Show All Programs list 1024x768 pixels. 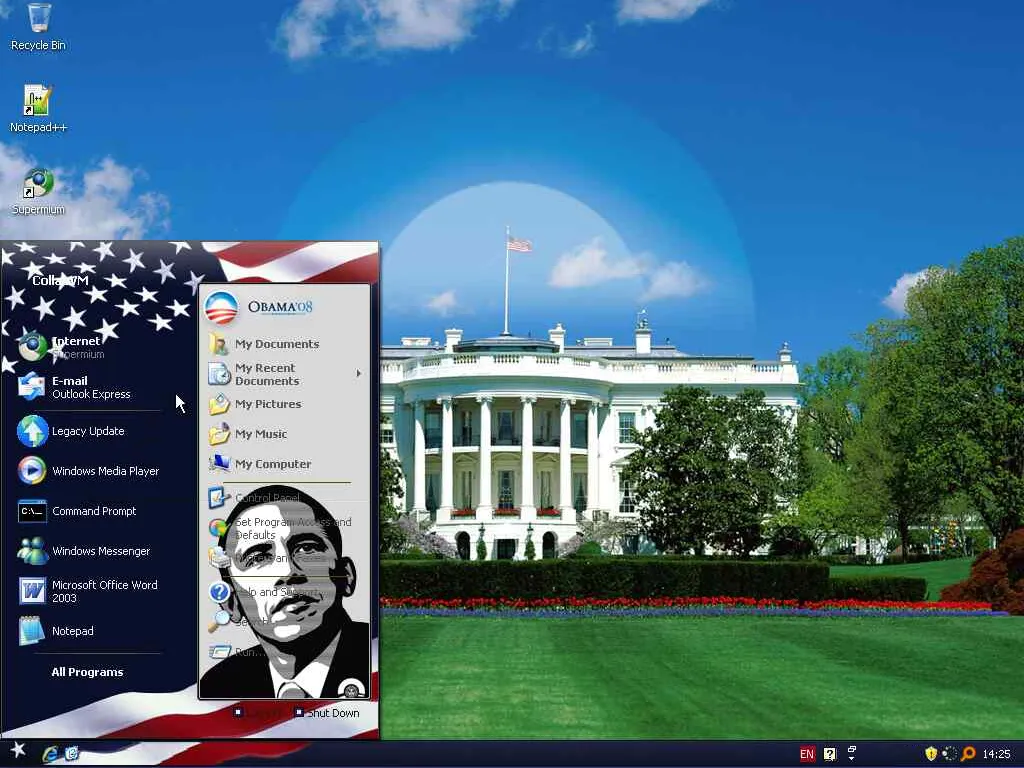tap(87, 672)
